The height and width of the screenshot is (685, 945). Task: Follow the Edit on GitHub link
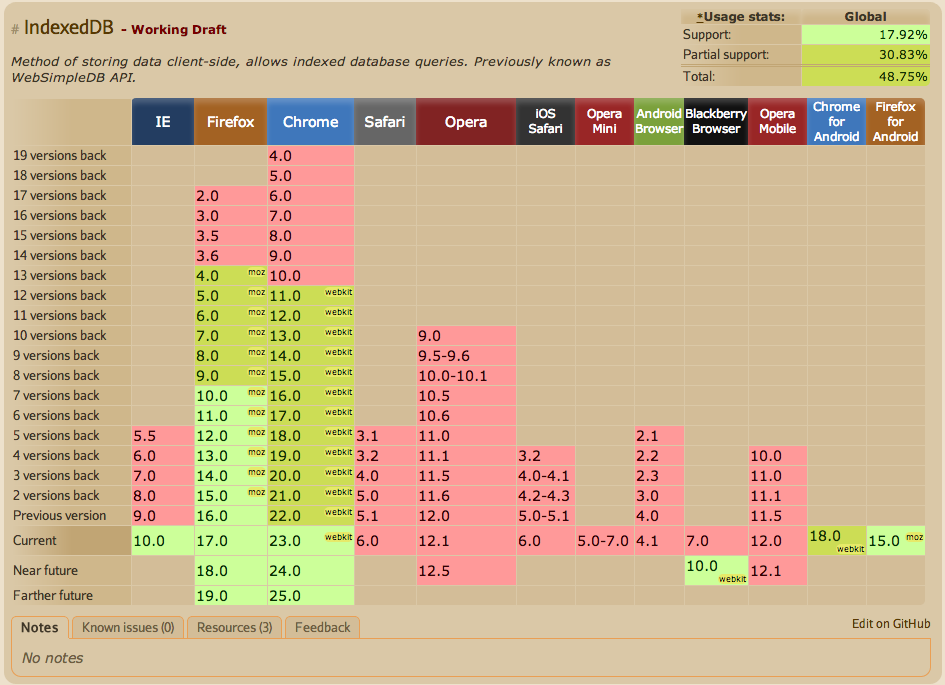coord(891,623)
